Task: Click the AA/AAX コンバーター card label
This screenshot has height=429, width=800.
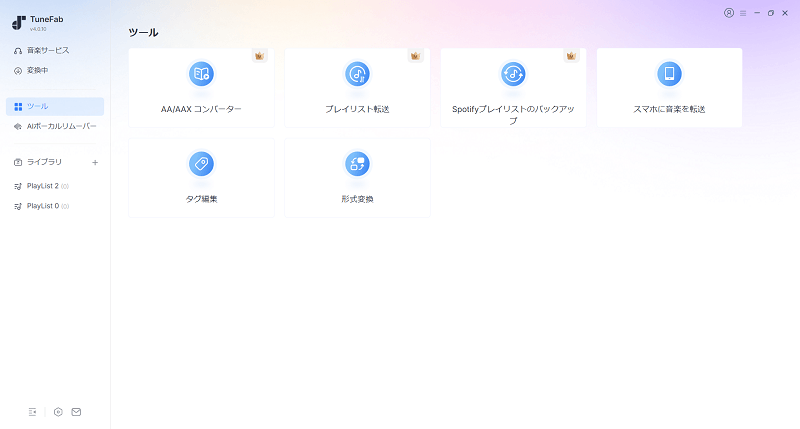Action: pyautogui.click(x=201, y=109)
